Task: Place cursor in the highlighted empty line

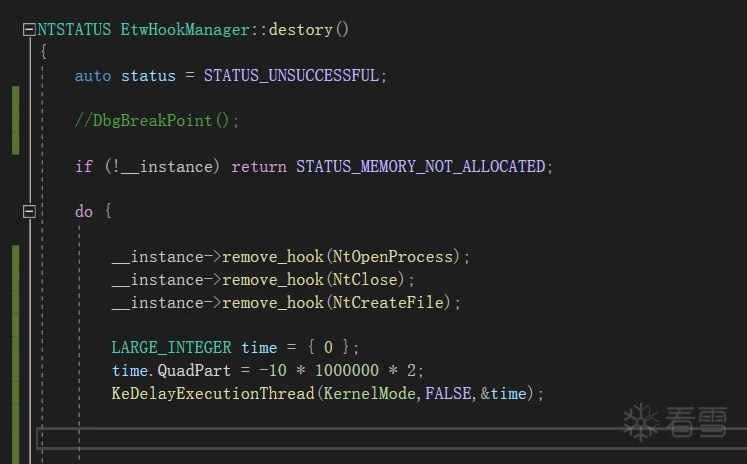Action: [x=392, y=439]
